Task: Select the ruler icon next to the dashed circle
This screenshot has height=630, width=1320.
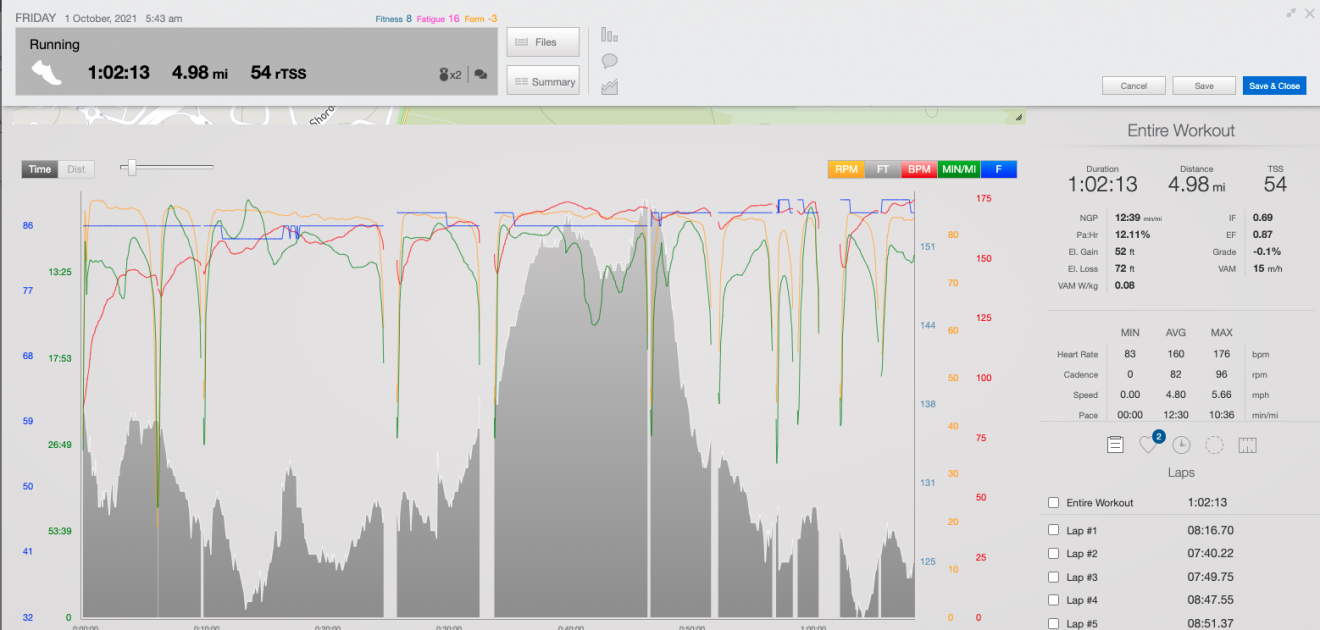Action: (x=1247, y=445)
